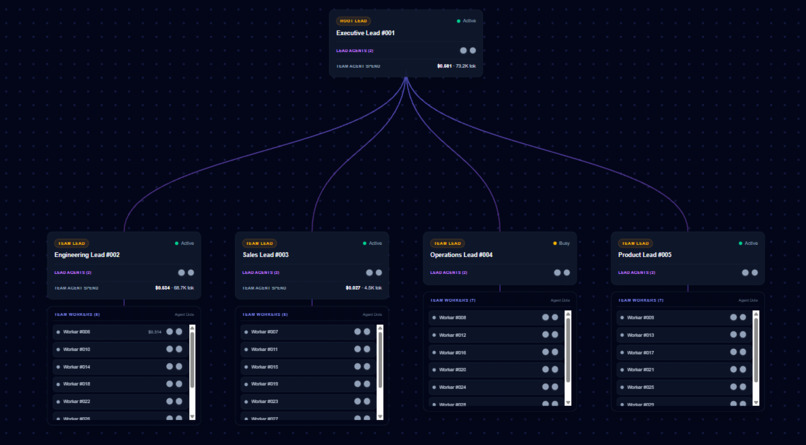Click second agent dot on Executive Lead #001
Image resolution: width=806 pixels, height=445 pixels.
click(473, 50)
